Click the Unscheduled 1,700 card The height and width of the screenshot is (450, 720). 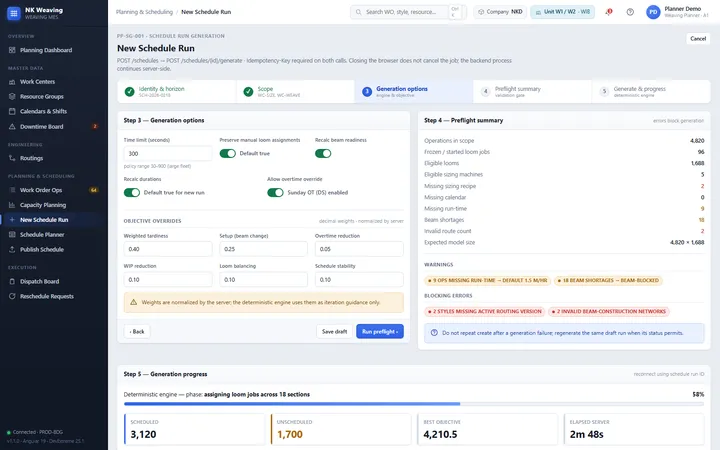(x=341, y=429)
